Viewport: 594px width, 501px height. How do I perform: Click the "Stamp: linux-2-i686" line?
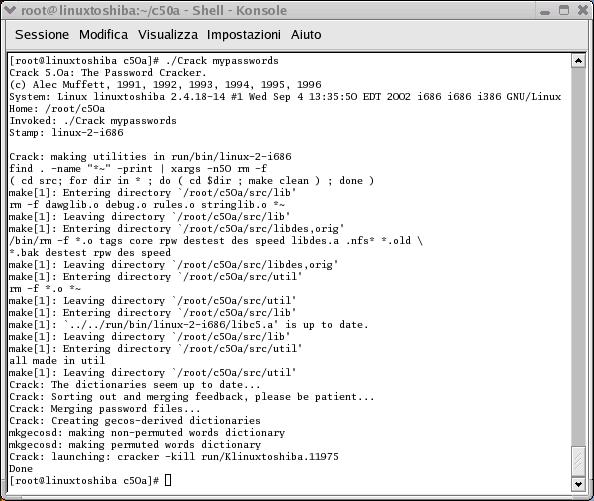click(66, 133)
